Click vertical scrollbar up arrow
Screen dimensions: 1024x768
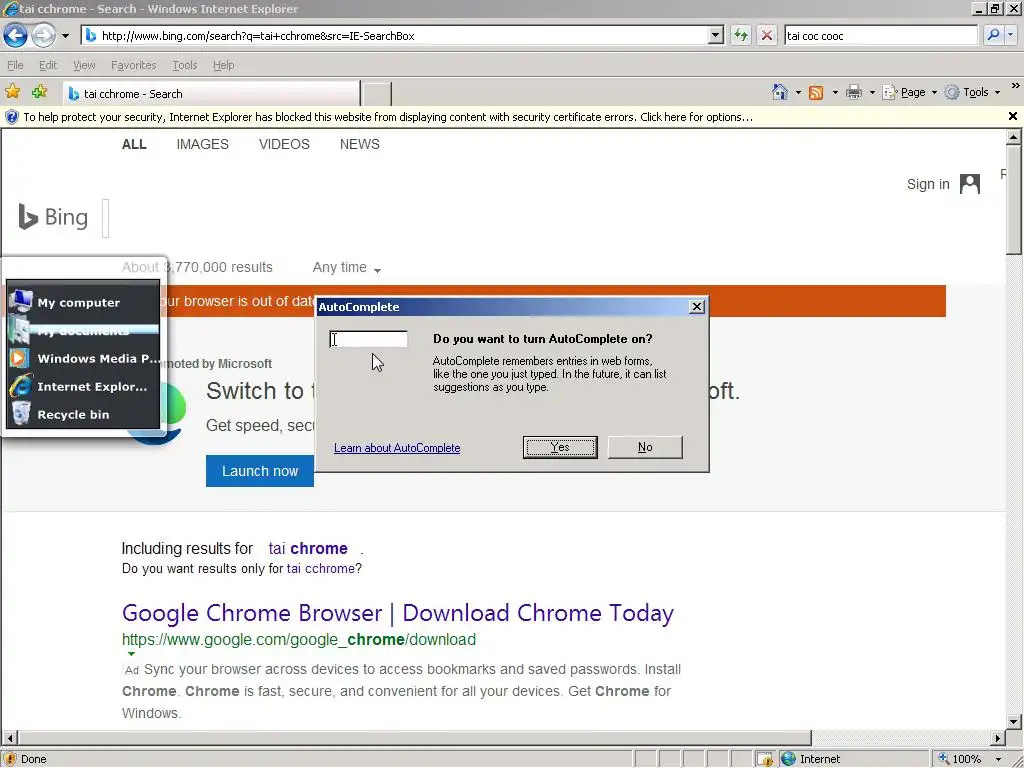(x=1014, y=136)
